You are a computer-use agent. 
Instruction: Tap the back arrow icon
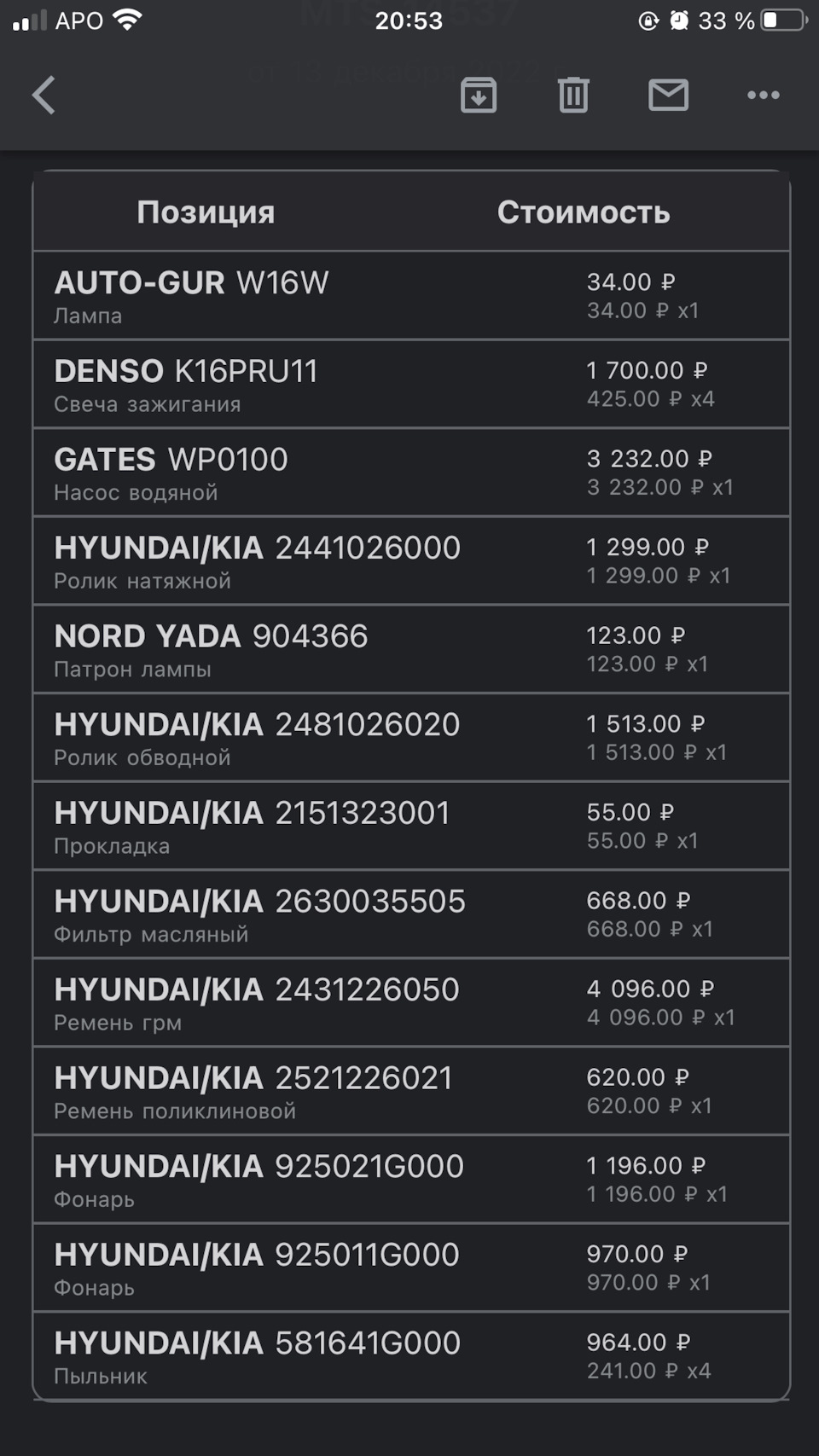(x=44, y=95)
